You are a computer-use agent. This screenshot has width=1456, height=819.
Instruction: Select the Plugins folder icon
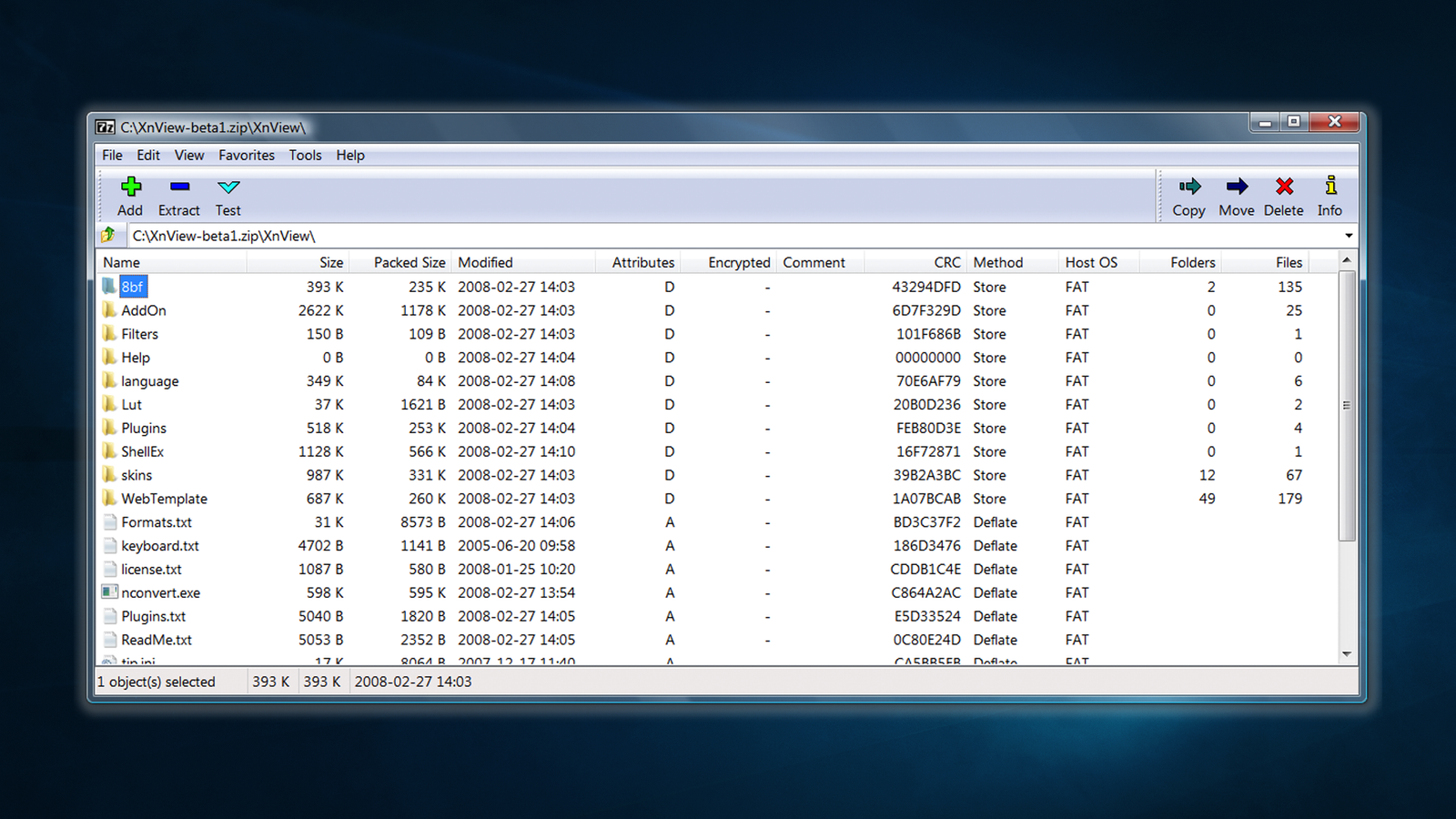(109, 428)
